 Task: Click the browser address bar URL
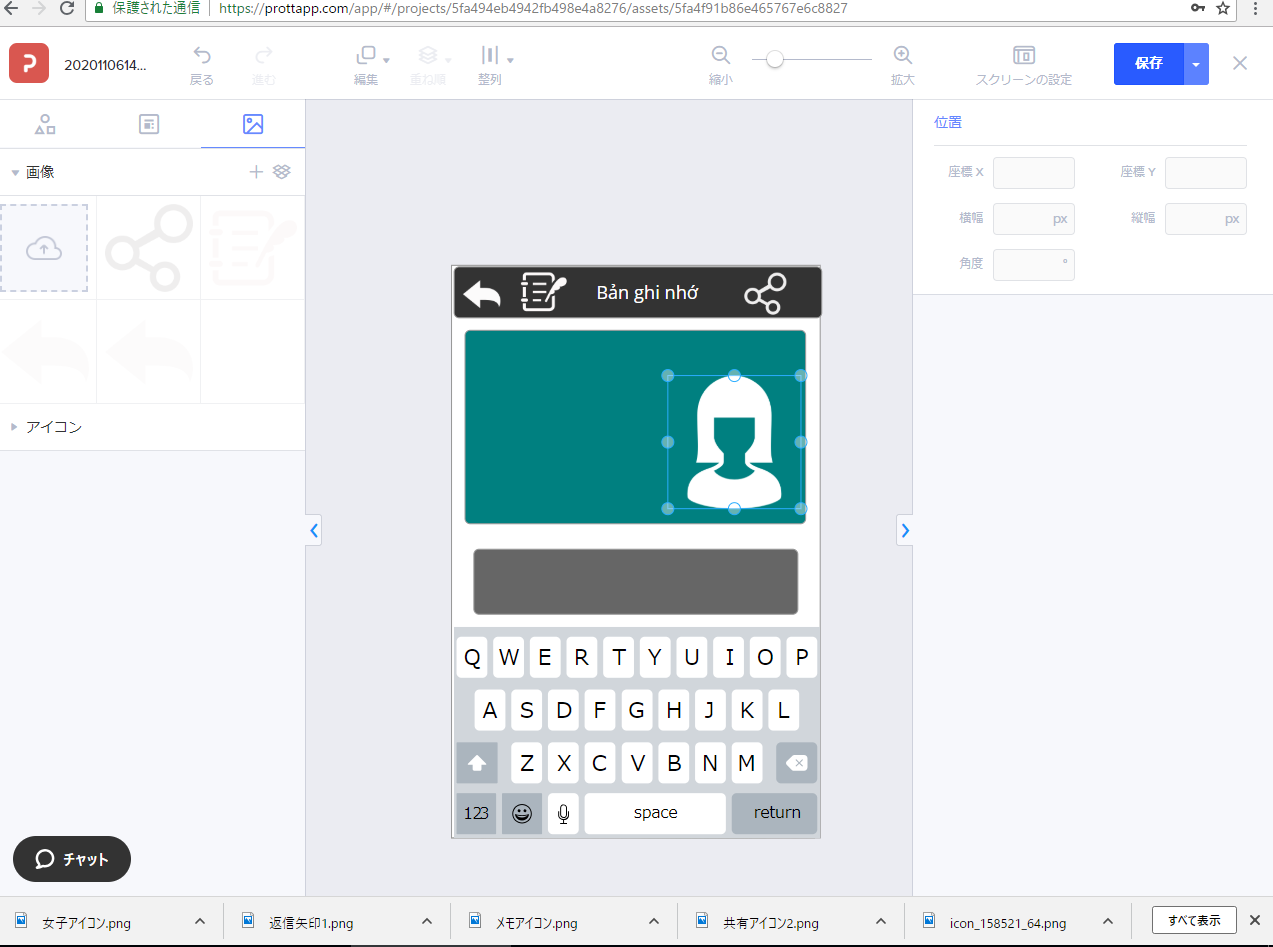pyautogui.click(x=534, y=8)
